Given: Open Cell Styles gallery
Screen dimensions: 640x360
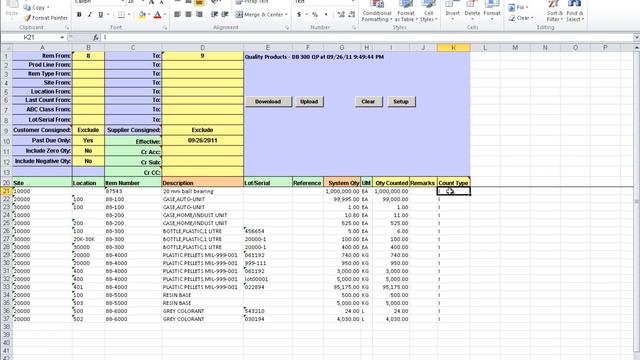Looking at the screenshot, I should [428, 11].
